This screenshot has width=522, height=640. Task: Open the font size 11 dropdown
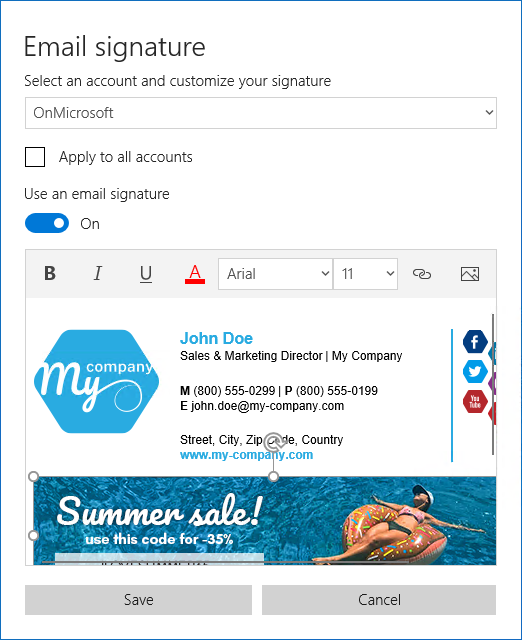[365, 274]
